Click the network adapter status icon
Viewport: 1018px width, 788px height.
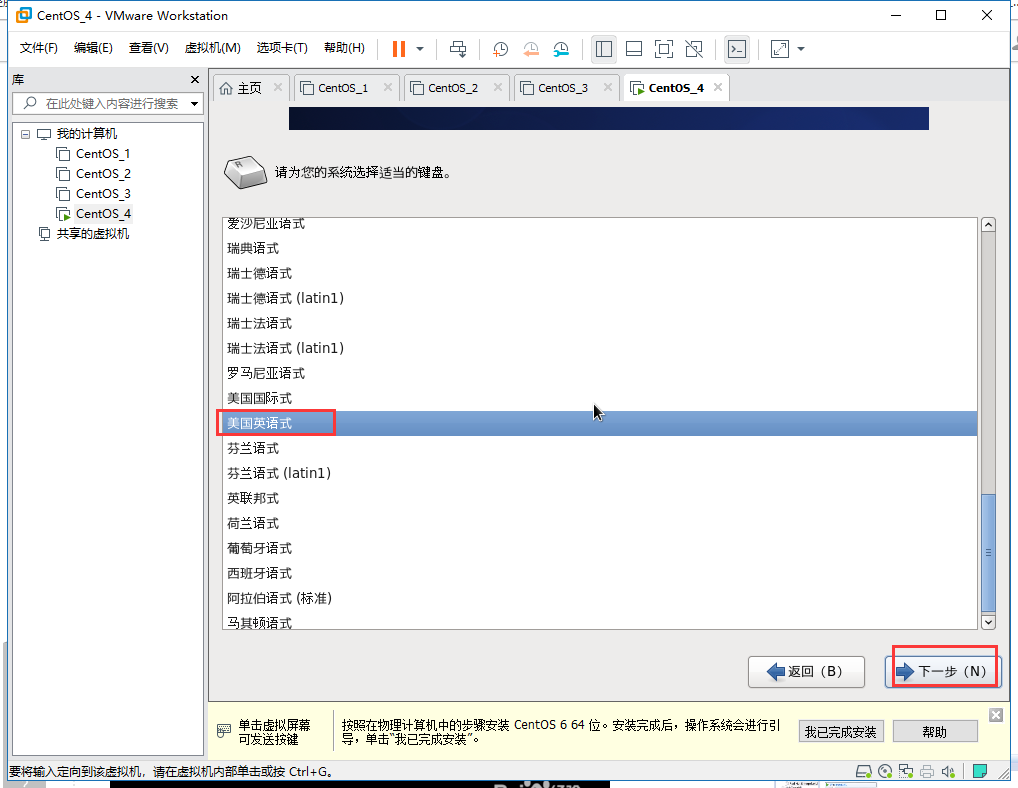pyautogui.click(x=906, y=772)
